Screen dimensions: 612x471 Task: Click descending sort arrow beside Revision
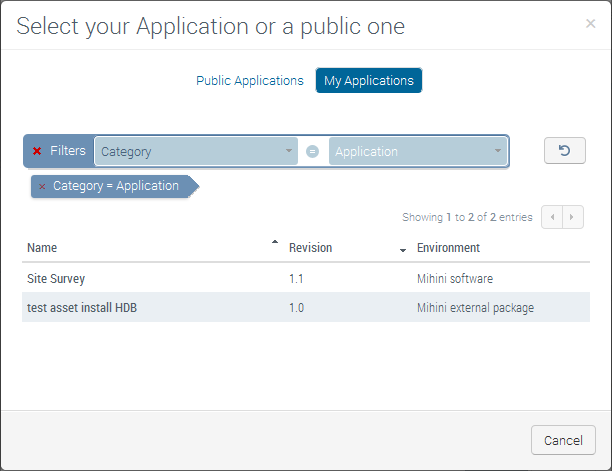403,250
